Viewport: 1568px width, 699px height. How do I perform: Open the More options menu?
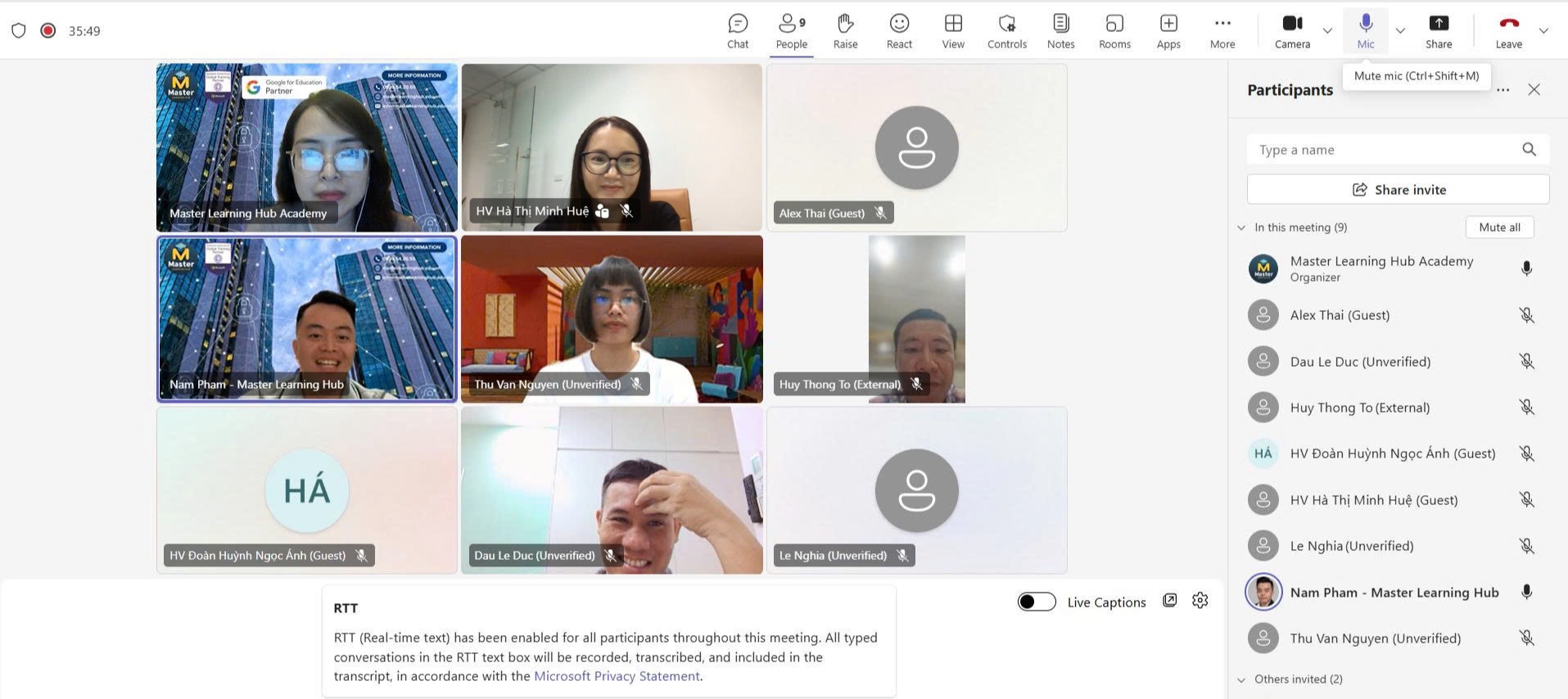pyautogui.click(x=1222, y=31)
